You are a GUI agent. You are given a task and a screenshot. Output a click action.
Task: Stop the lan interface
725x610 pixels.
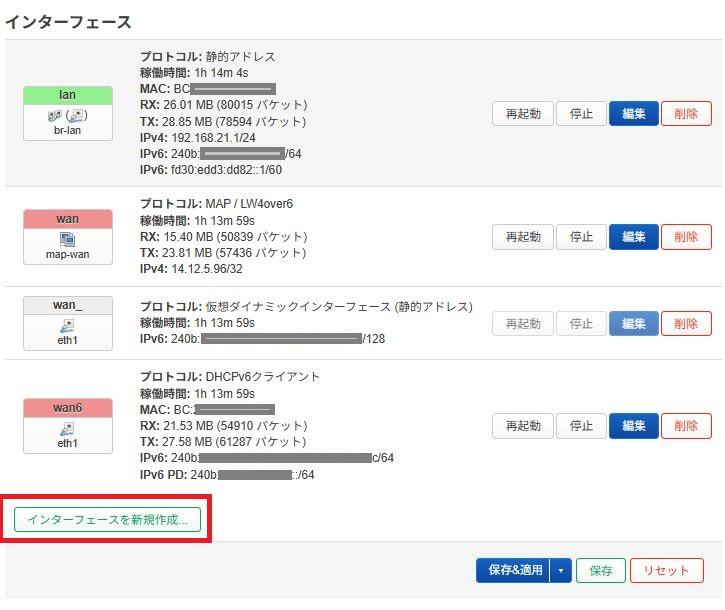tap(581, 114)
